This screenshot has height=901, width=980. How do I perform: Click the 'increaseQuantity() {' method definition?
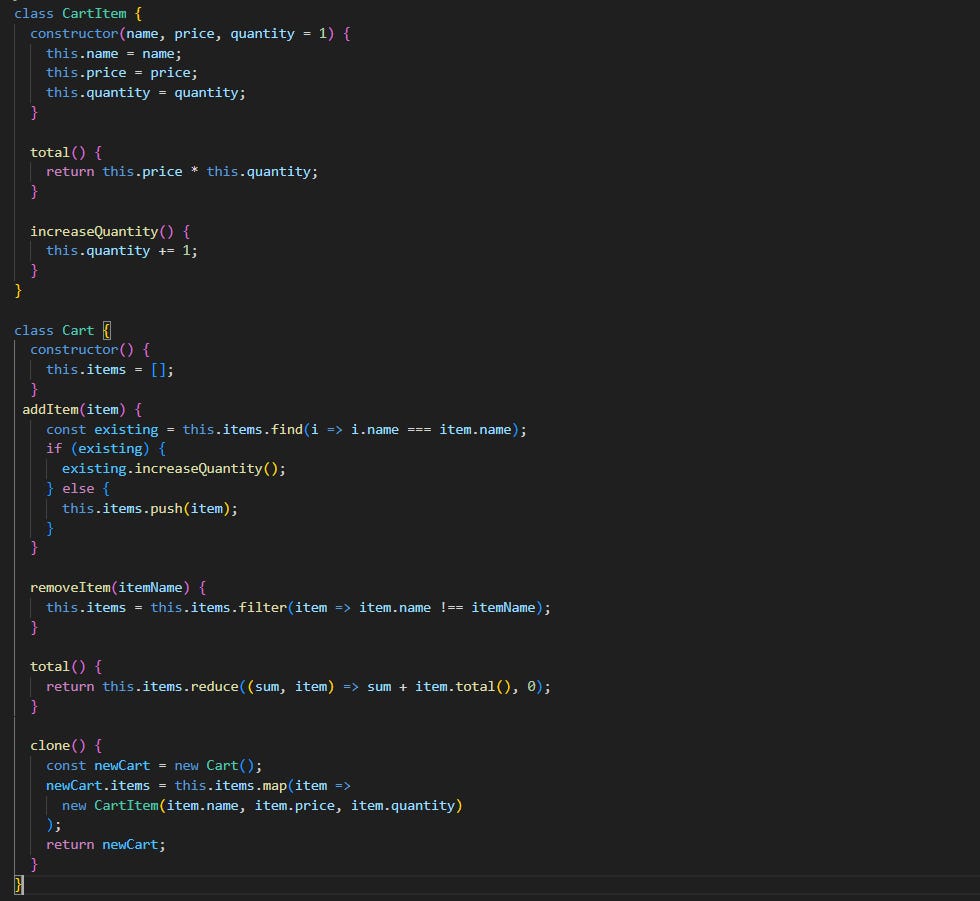(x=110, y=231)
